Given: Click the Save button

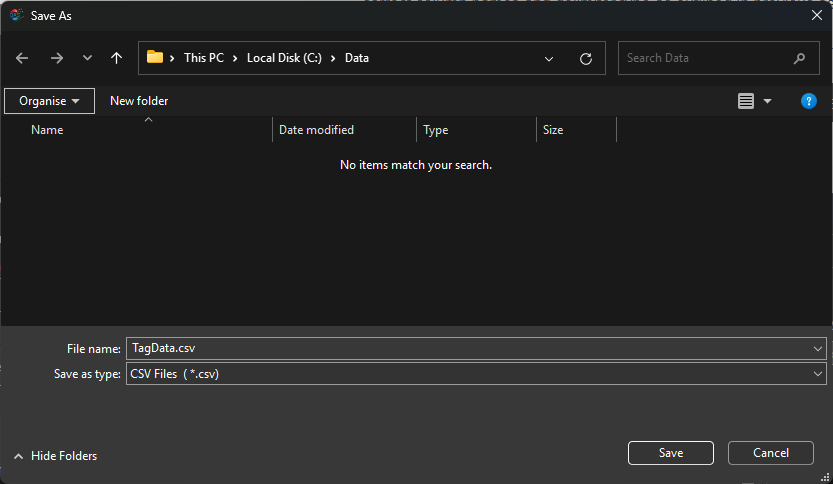Looking at the screenshot, I should pyautogui.click(x=670, y=453).
